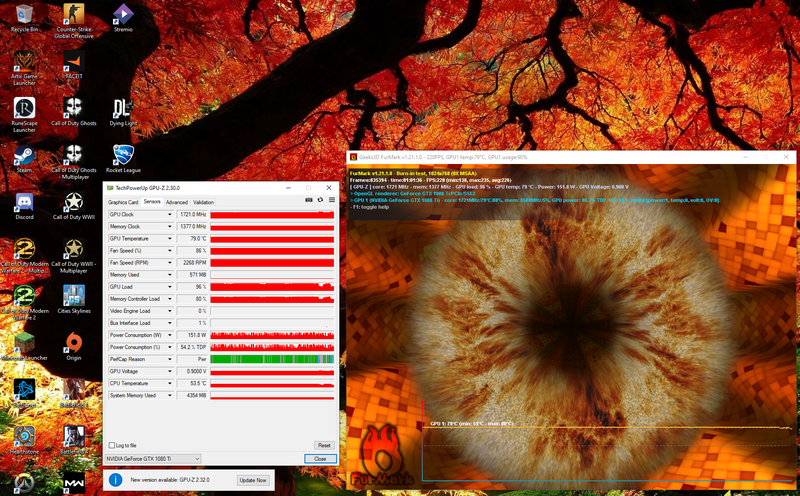Switch to the Graphics Card tab

click(123, 202)
